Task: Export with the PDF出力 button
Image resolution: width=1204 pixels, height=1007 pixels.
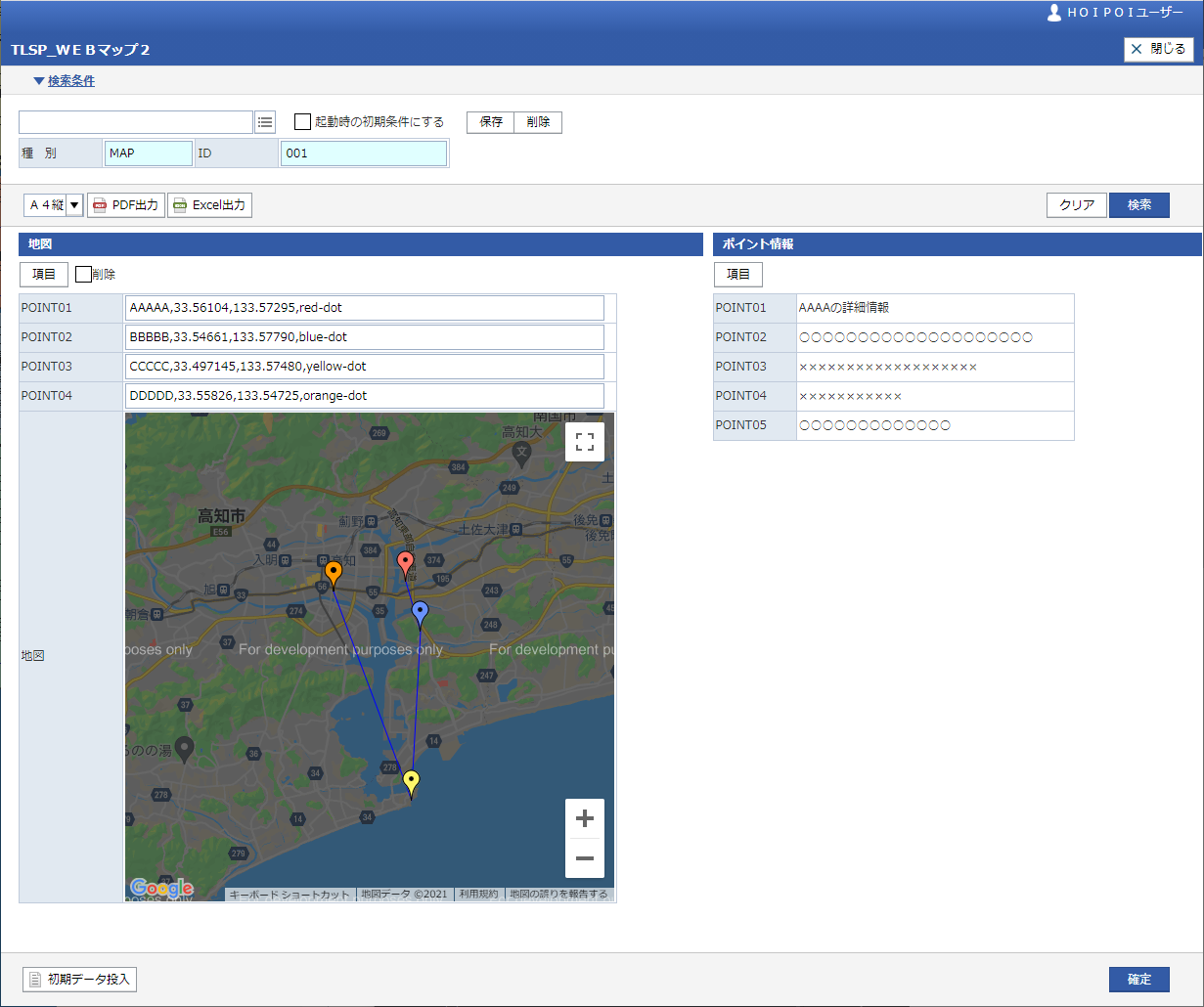Action: 126,205
